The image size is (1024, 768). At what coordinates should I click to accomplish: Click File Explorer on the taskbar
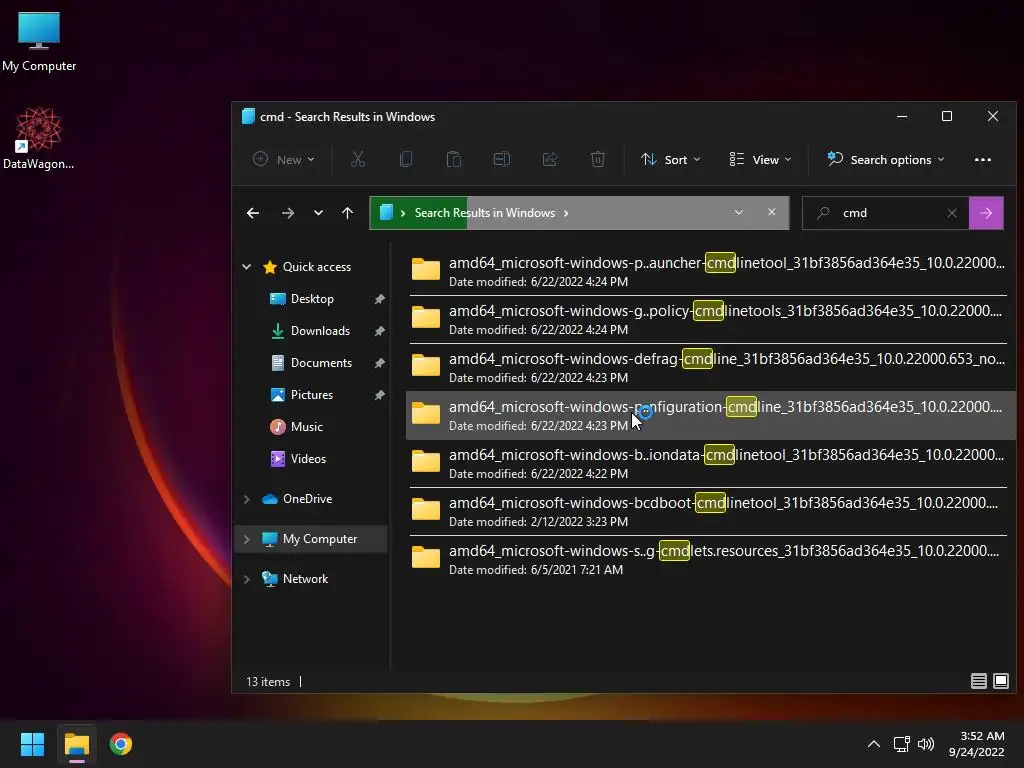coord(76,744)
